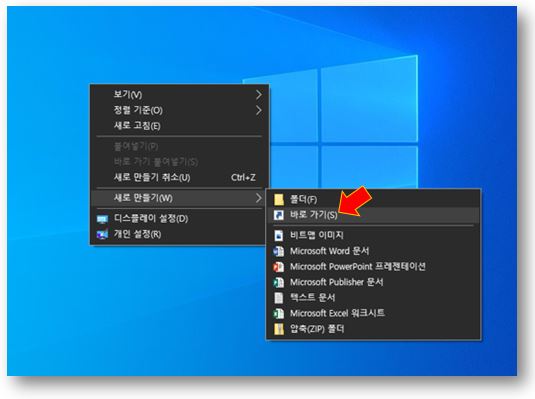Open 디스플레이 설정(D)
Screen dimensions: 535x399
click(179, 219)
